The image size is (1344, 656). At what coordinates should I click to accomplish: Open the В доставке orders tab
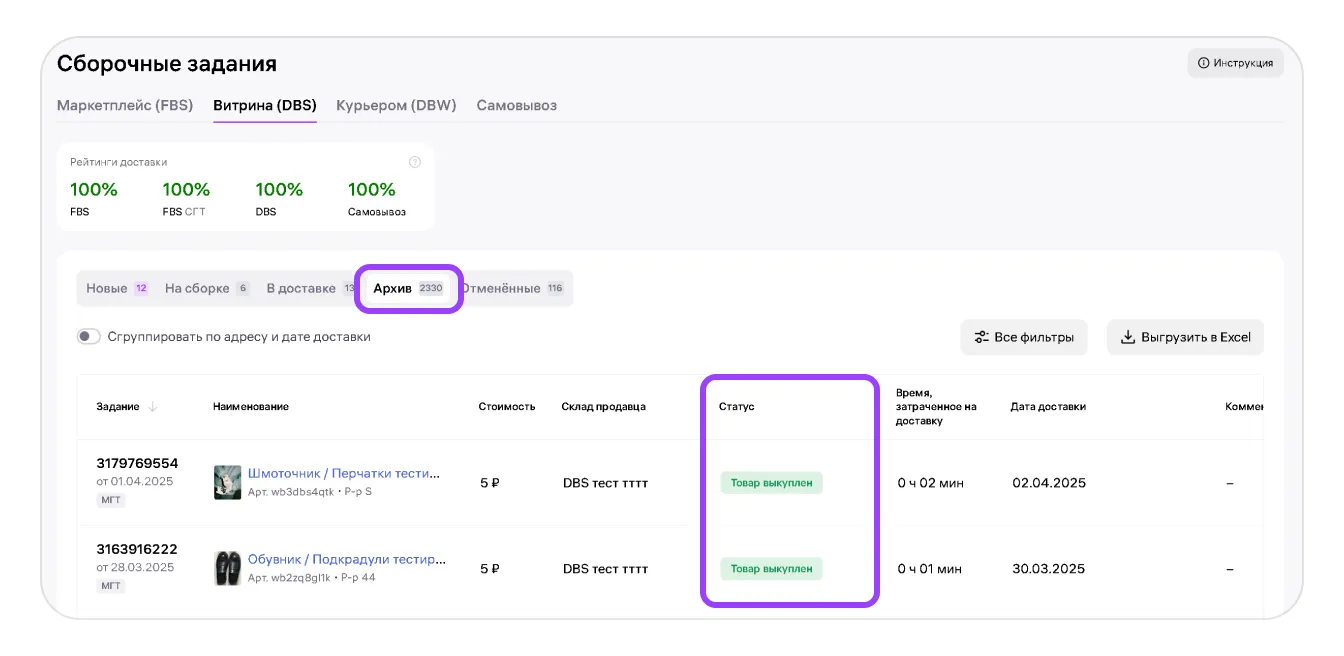(305, 288)
